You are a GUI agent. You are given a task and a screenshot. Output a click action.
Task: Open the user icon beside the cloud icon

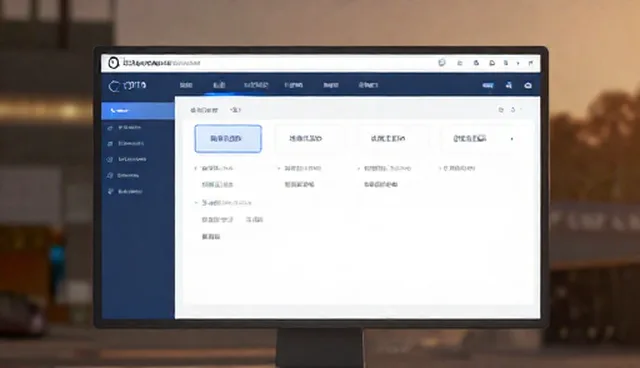[x=509, y=85]
